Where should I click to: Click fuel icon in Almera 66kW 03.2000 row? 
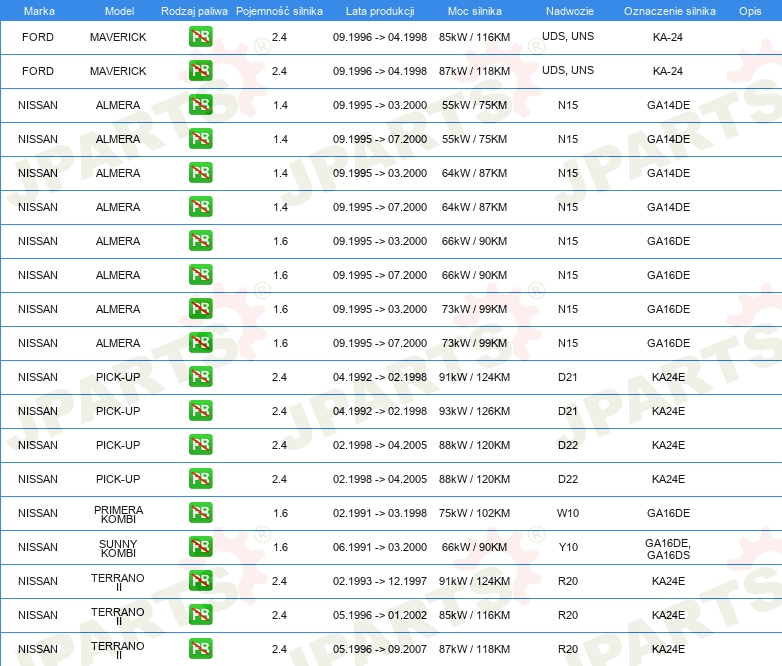coord(200,240)
